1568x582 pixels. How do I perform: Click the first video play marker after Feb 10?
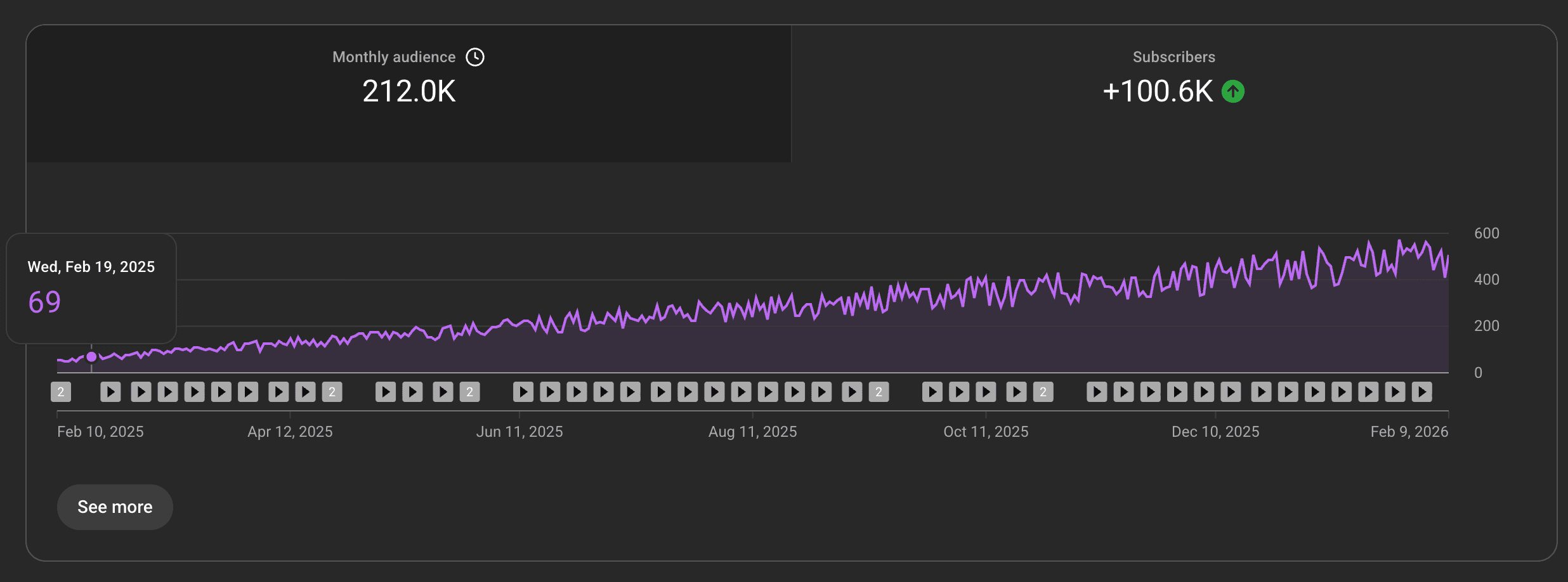111,392
